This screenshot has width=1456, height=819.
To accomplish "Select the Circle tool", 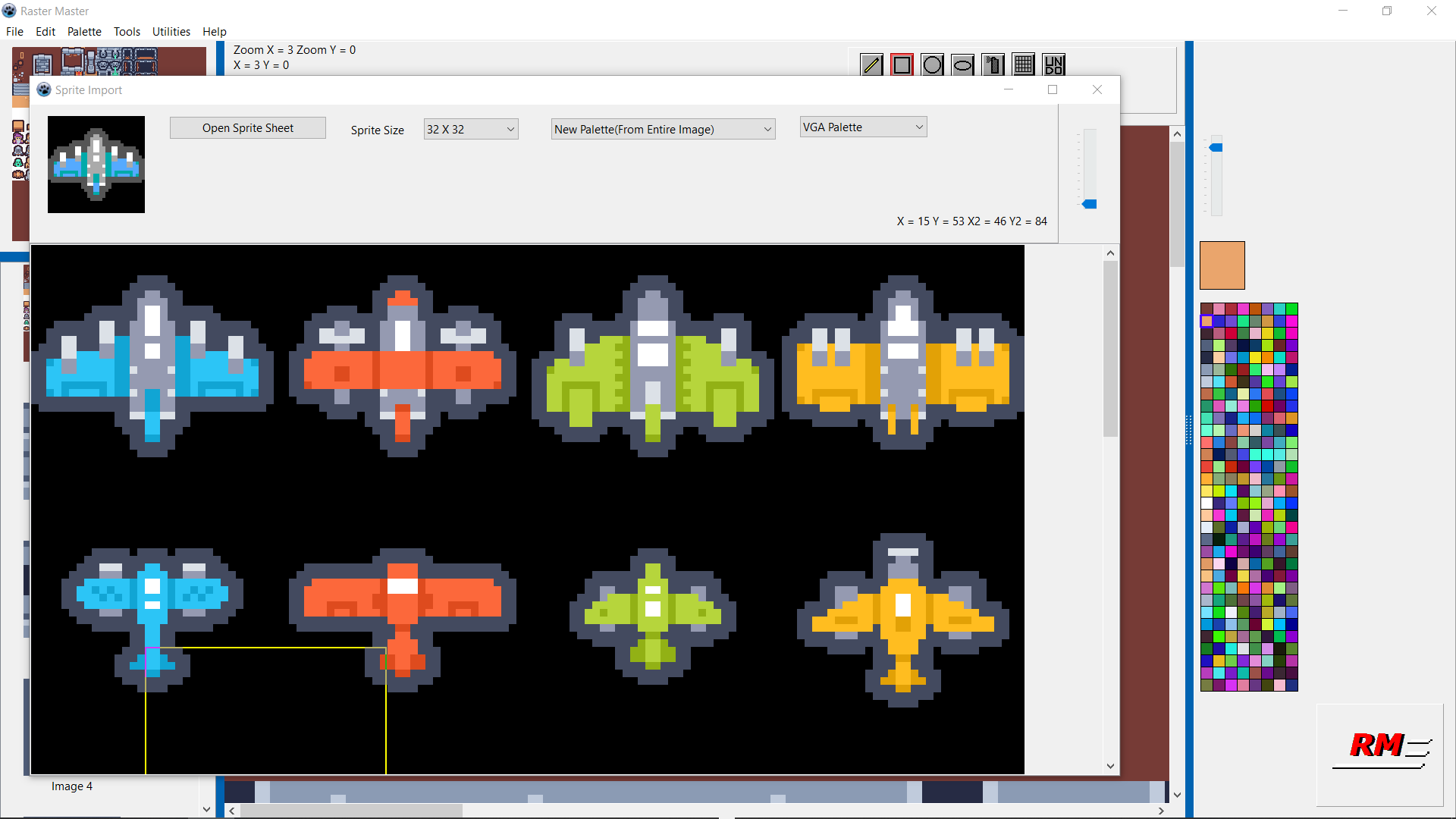I will [x=931, y=64].
